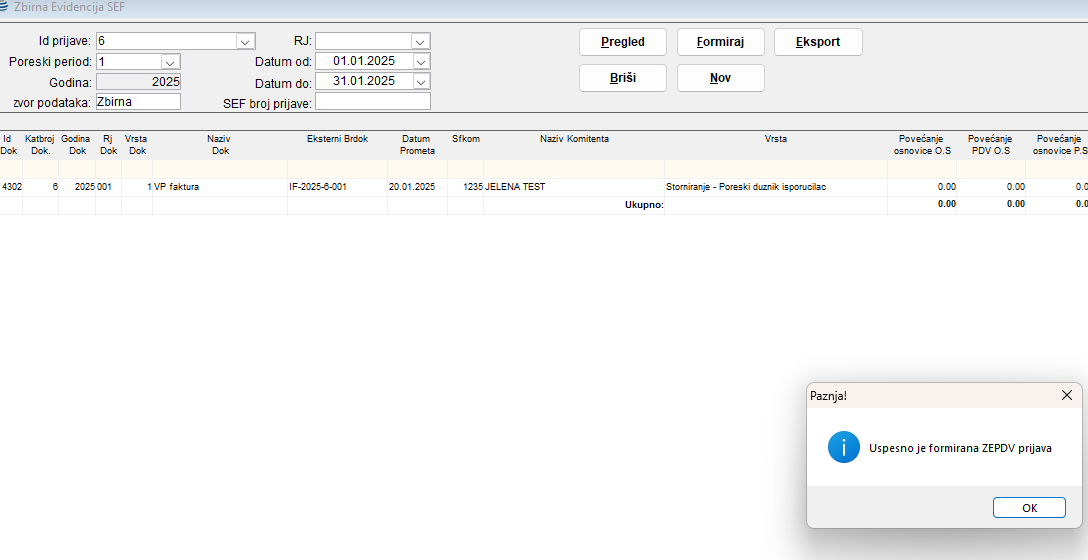Viewport: 1088px width, 560px height.
Task: Click the Godina field showing 2025
Action: (x=138, y=82)
